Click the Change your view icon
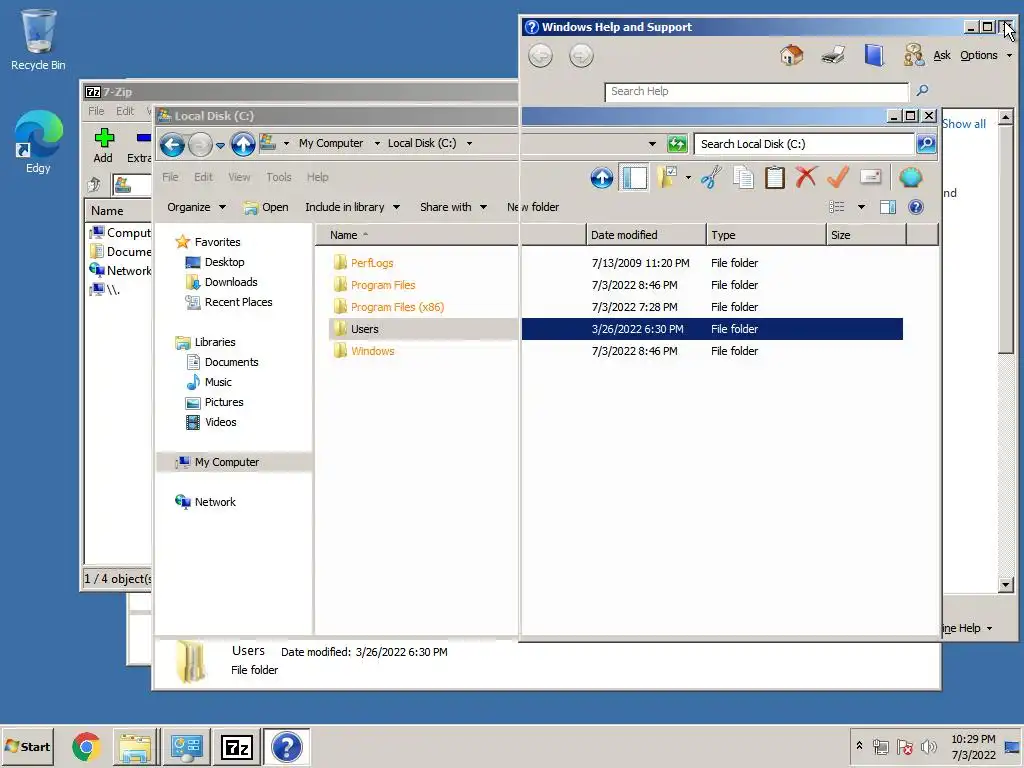This screenshot has height=768, width=1024. click(x=837, y=207)
